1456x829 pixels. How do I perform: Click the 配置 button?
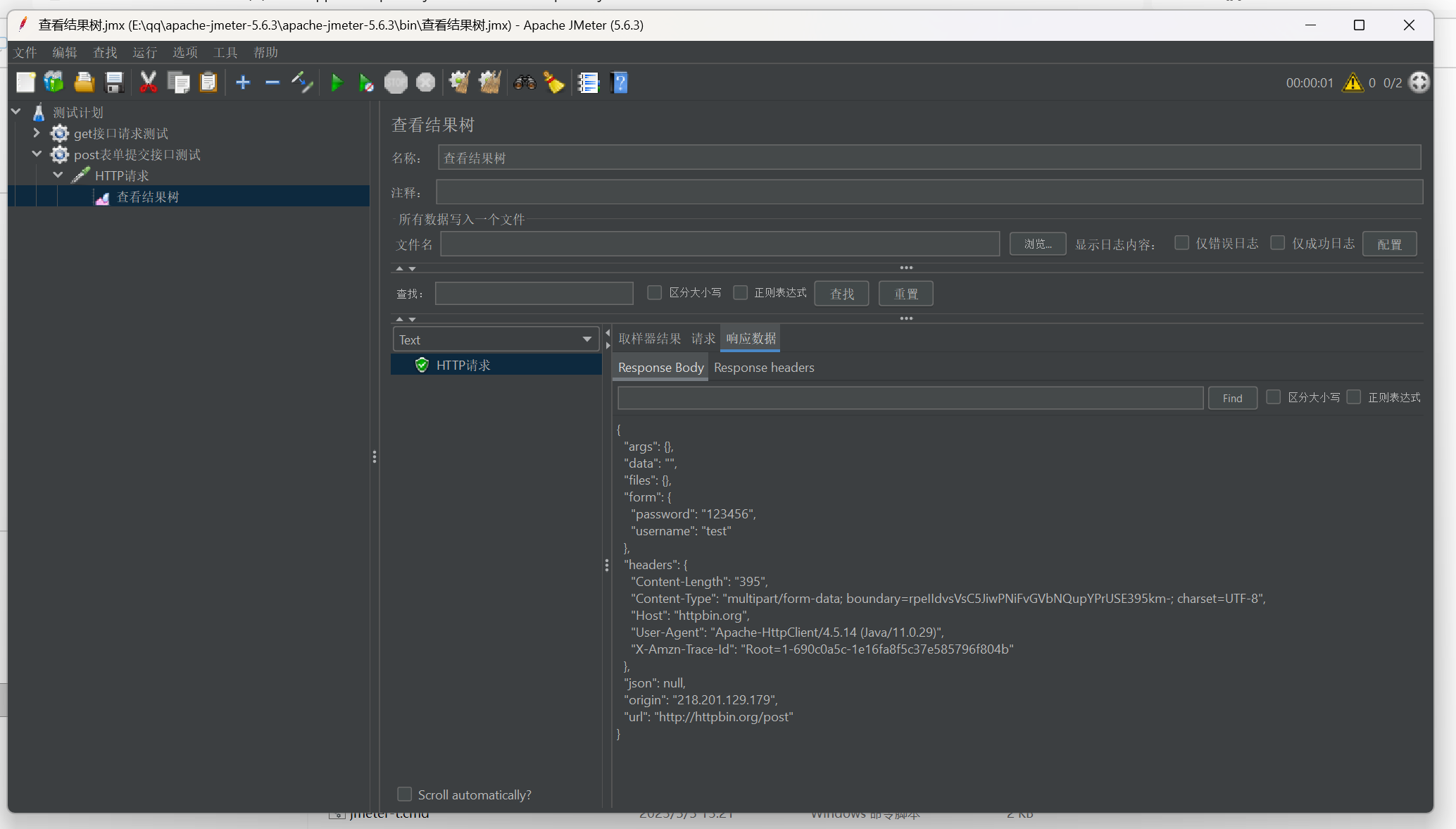[x=1389, y=244]
